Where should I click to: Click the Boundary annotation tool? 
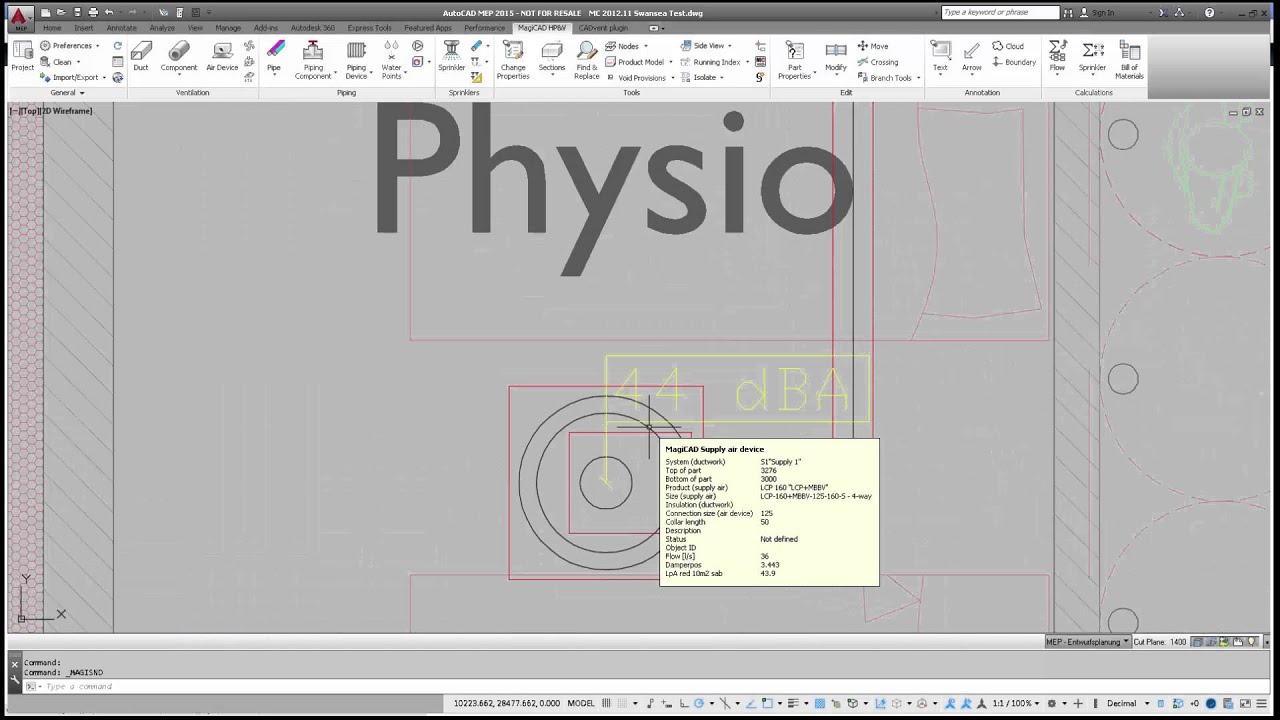click(1014, 62)
